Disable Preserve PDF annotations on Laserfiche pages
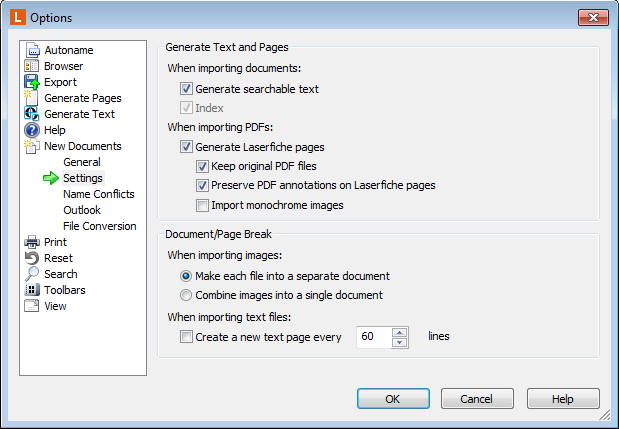The height and width of the screenshot is (429, 619). coord(202,185)
